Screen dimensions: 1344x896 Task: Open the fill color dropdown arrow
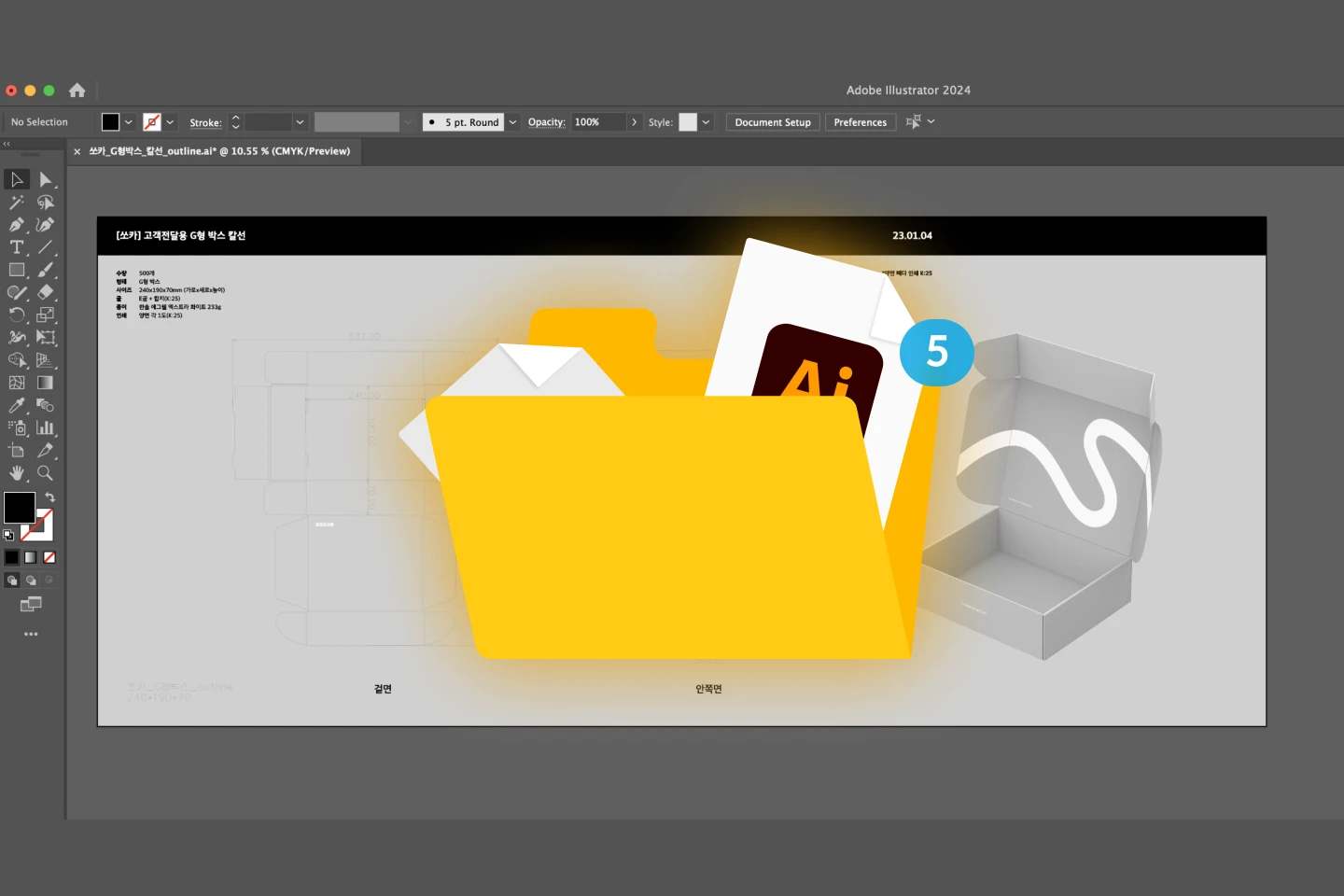point(129,122)
